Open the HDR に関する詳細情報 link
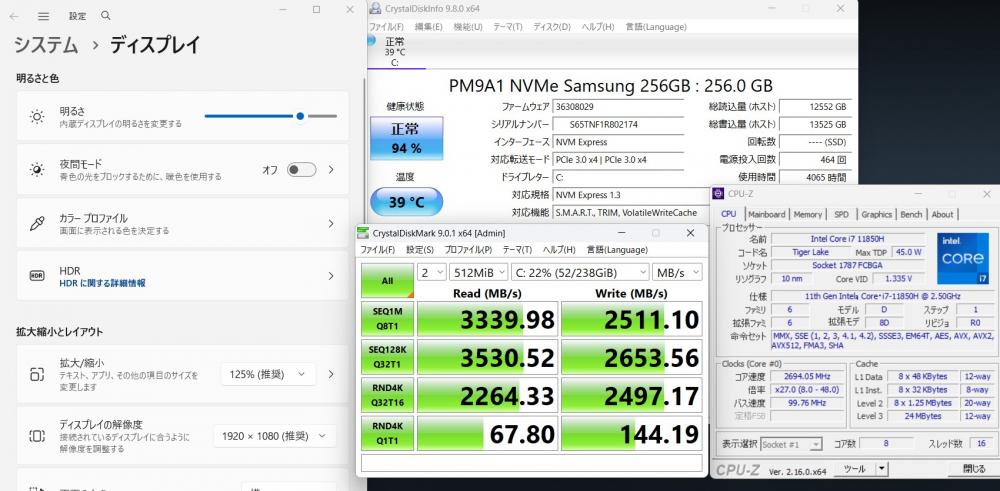Screen dimensions: 1000x491 (x=102, y=283)
